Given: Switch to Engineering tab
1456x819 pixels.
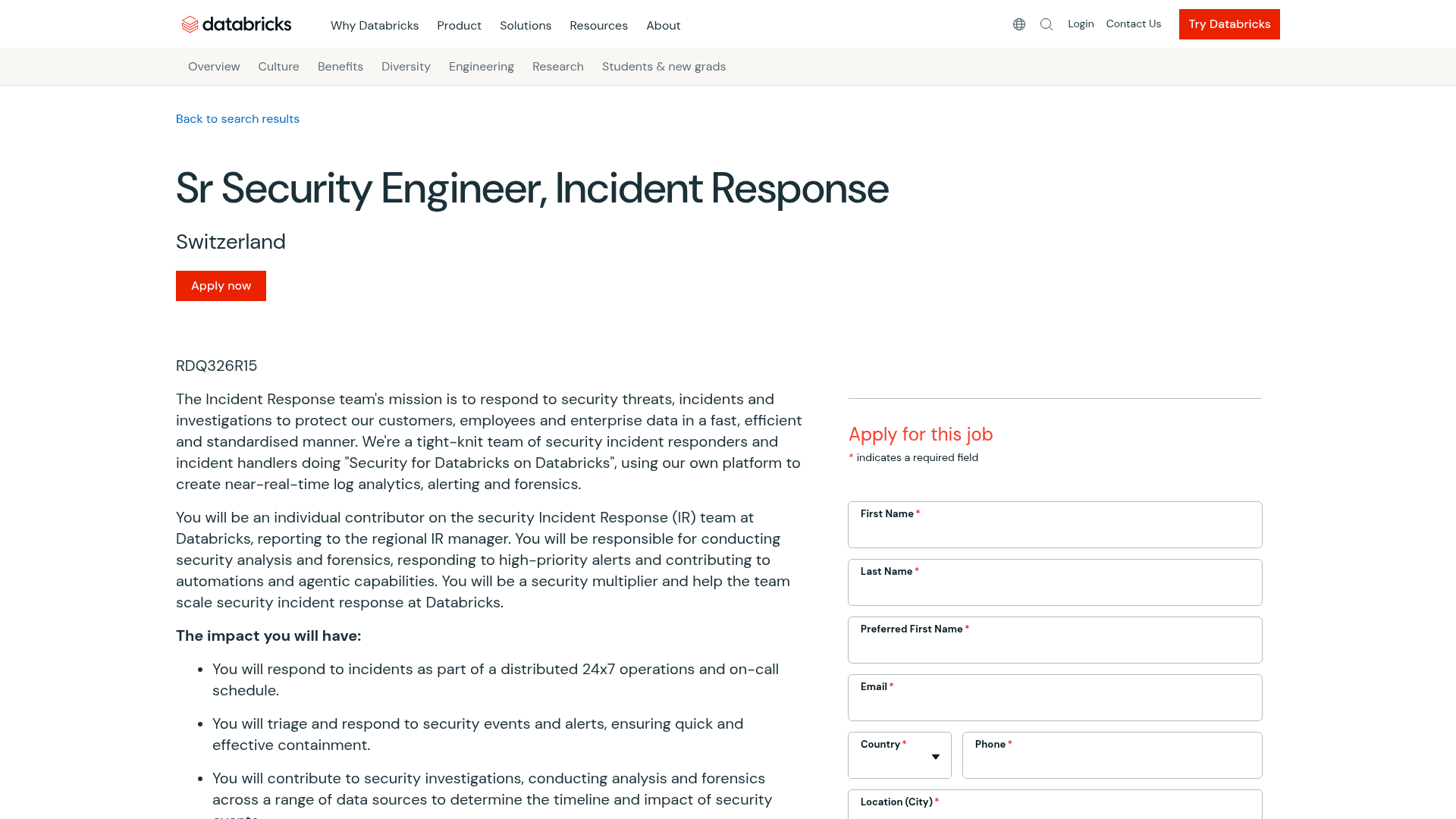Looking at the screenshot, I should click(x=482, y=67).
